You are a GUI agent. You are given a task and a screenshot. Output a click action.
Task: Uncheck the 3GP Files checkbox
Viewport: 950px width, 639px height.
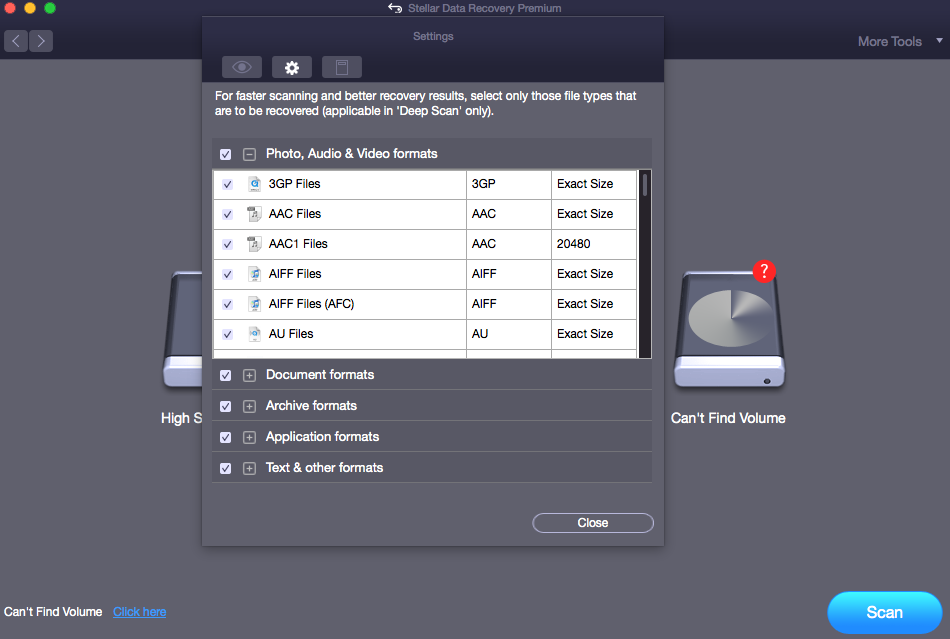click(x=227, y=184)
